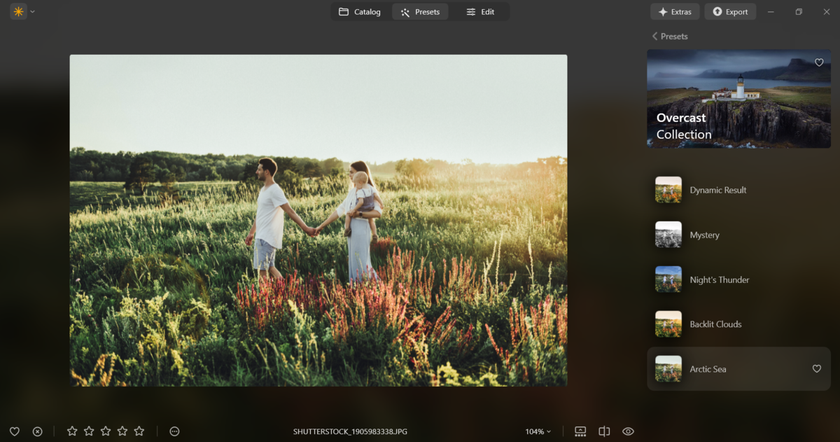840x442 pixels.
Task: Mark photo as favorite with heart icon
Action: tap(14, 431)
